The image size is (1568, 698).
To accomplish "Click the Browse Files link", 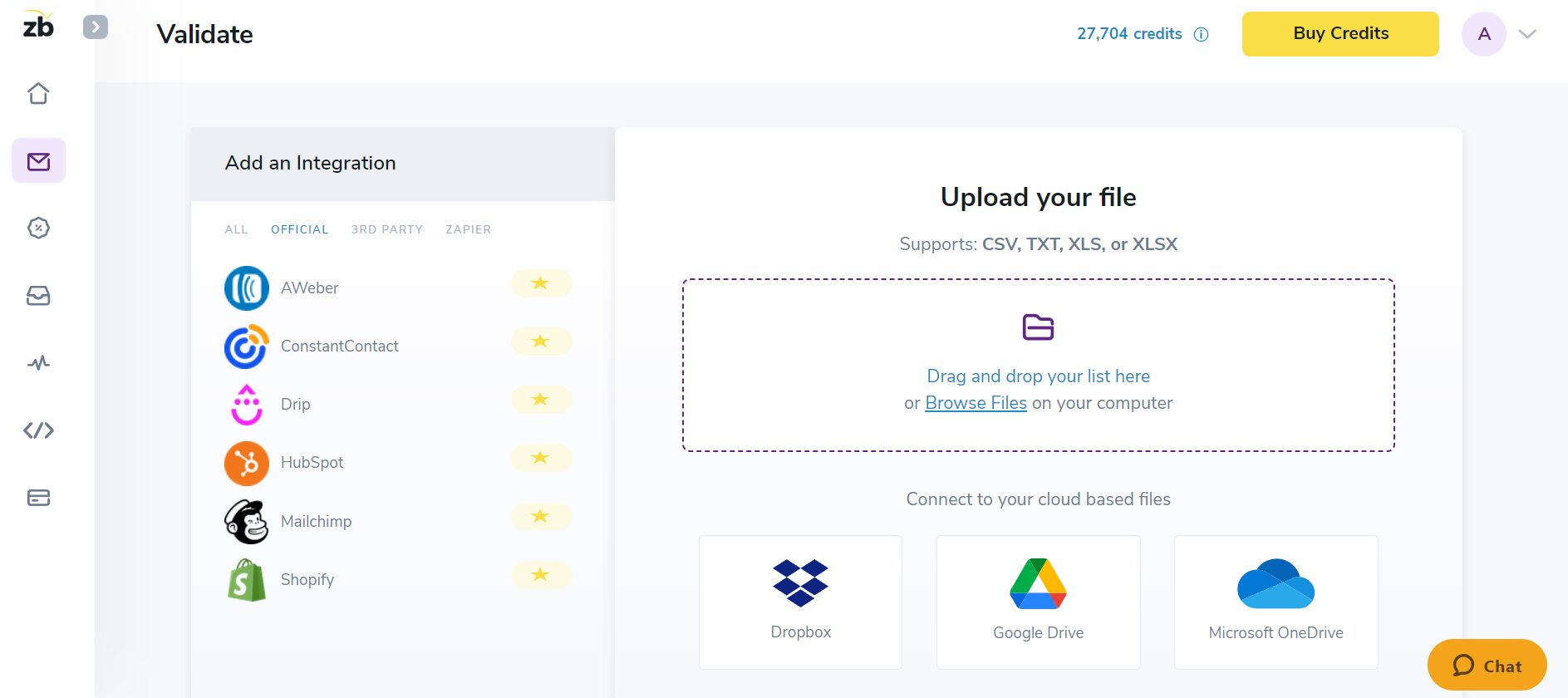I will click(976, 403).
